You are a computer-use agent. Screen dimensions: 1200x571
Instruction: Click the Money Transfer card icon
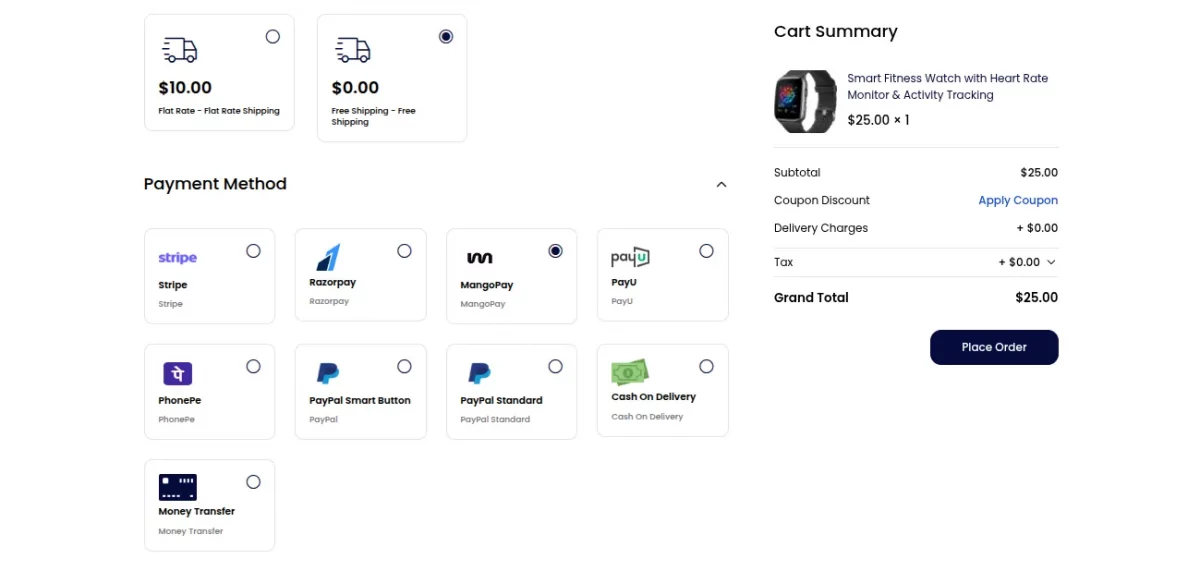pyautogui.click(x=178, y=487)
